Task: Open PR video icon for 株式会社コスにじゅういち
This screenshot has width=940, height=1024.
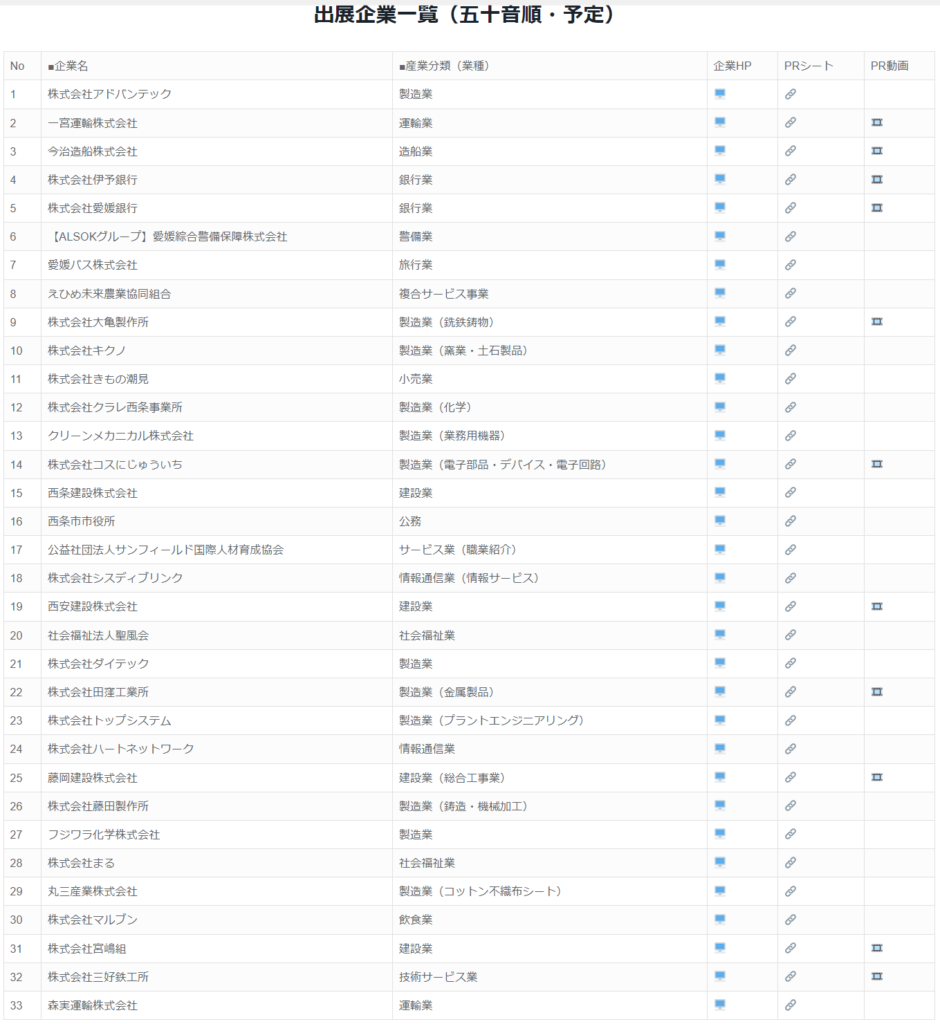Action: 877,464
